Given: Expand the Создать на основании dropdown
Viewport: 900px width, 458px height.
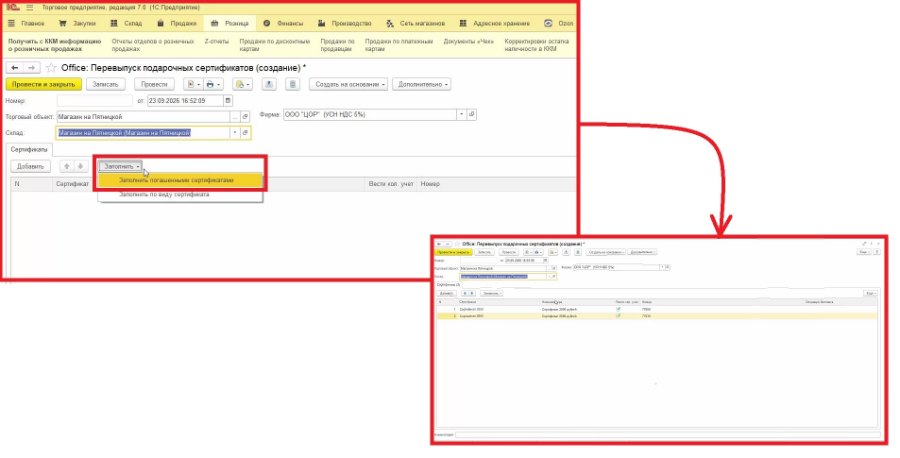Looking at the screenshot, I should click(348, 84).
